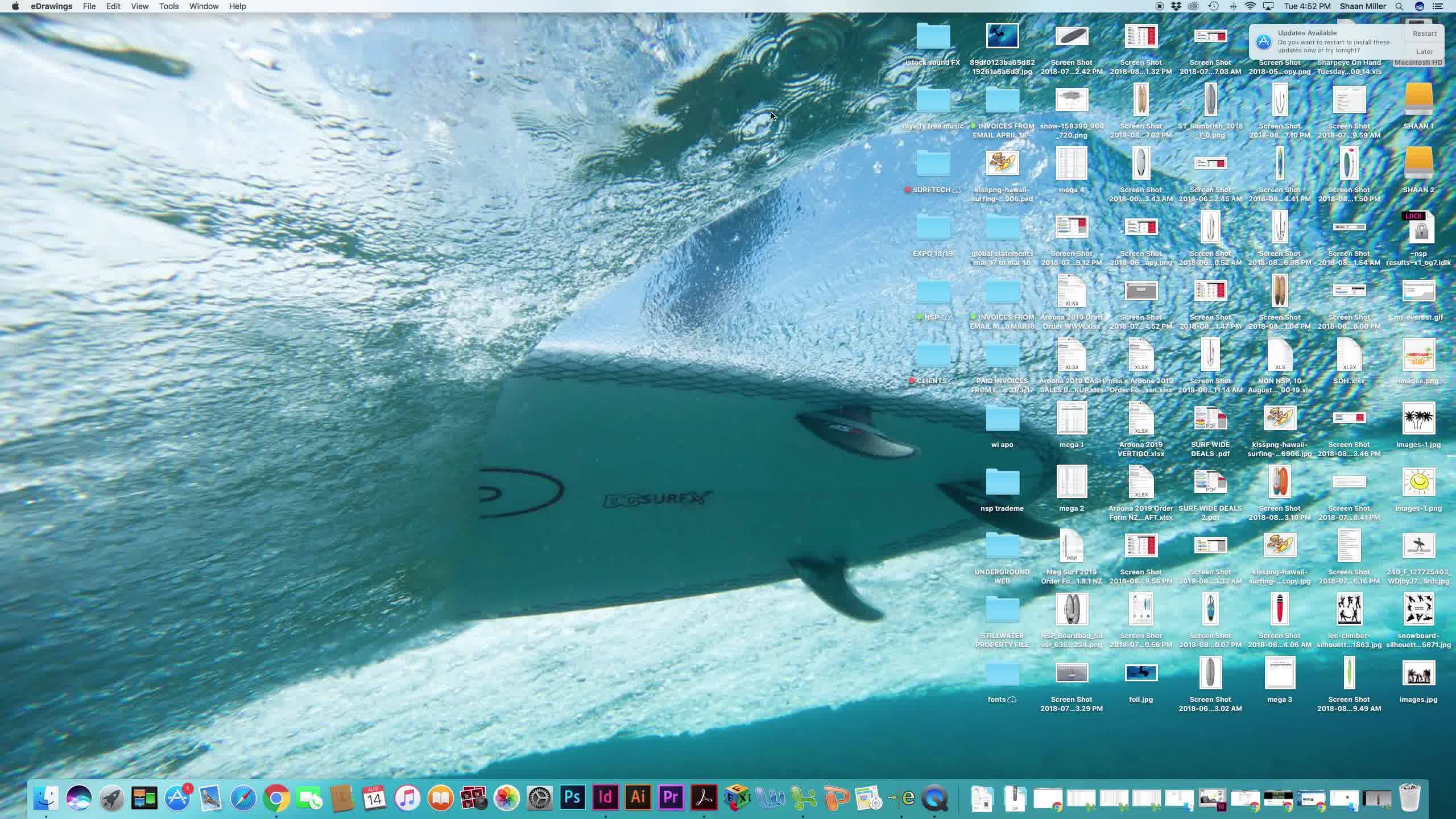
Task: Open the View menu
Action: coord(139,6)
